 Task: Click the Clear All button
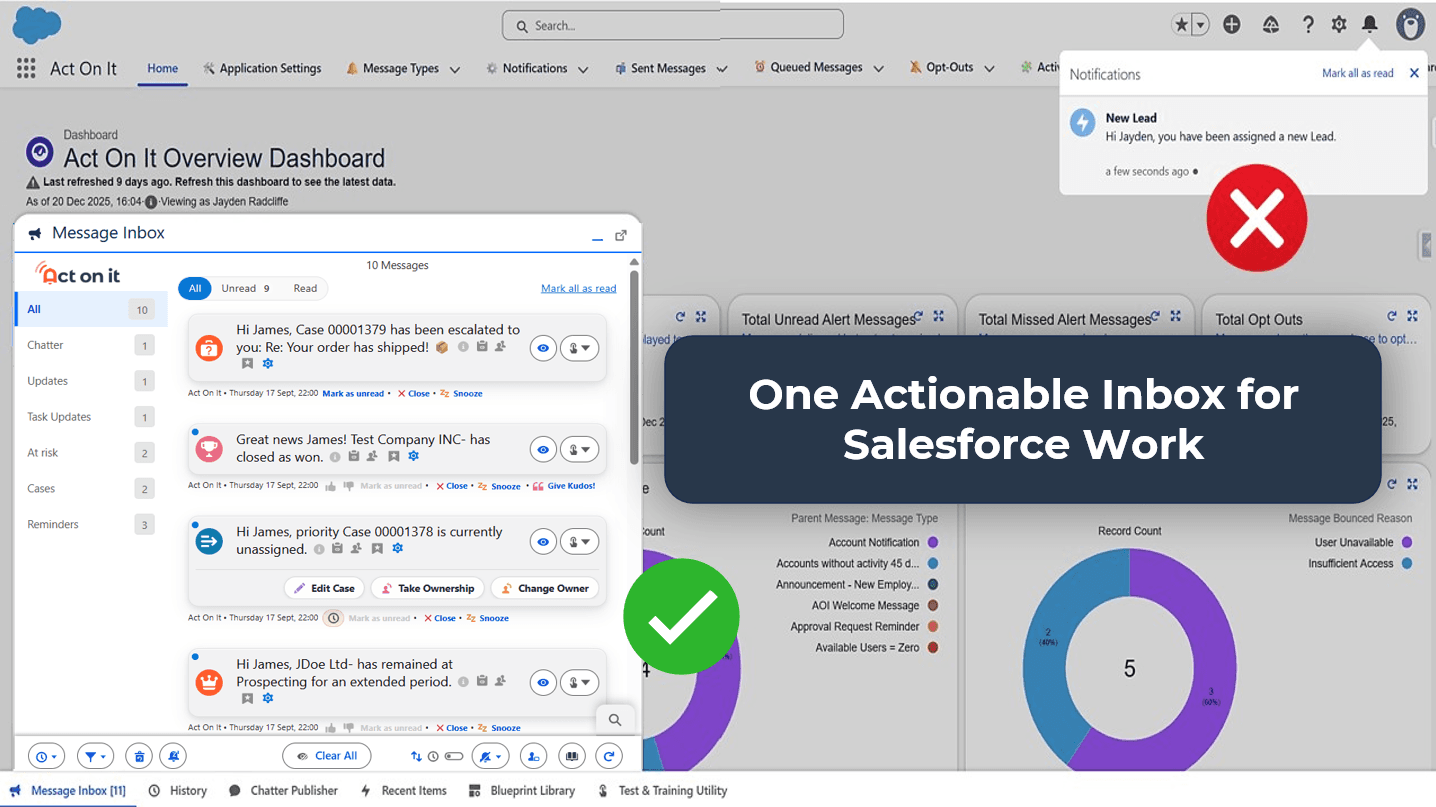[327, 756]
